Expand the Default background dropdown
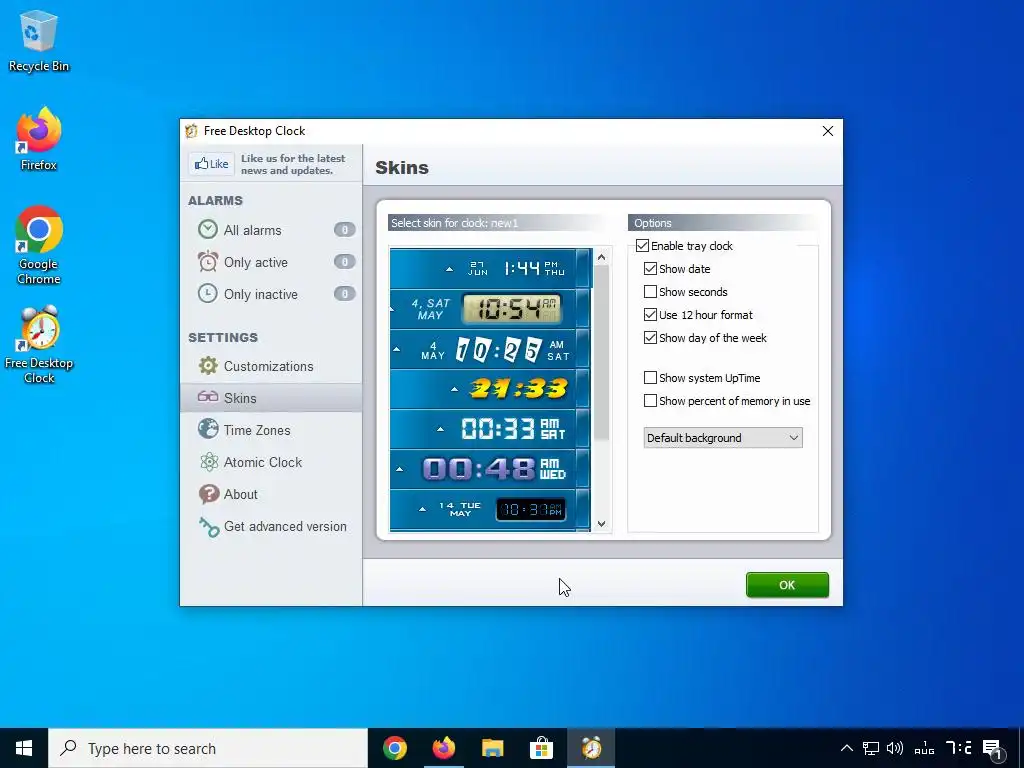This screenshot has width=1024, height=768. [x=723, y=438]
